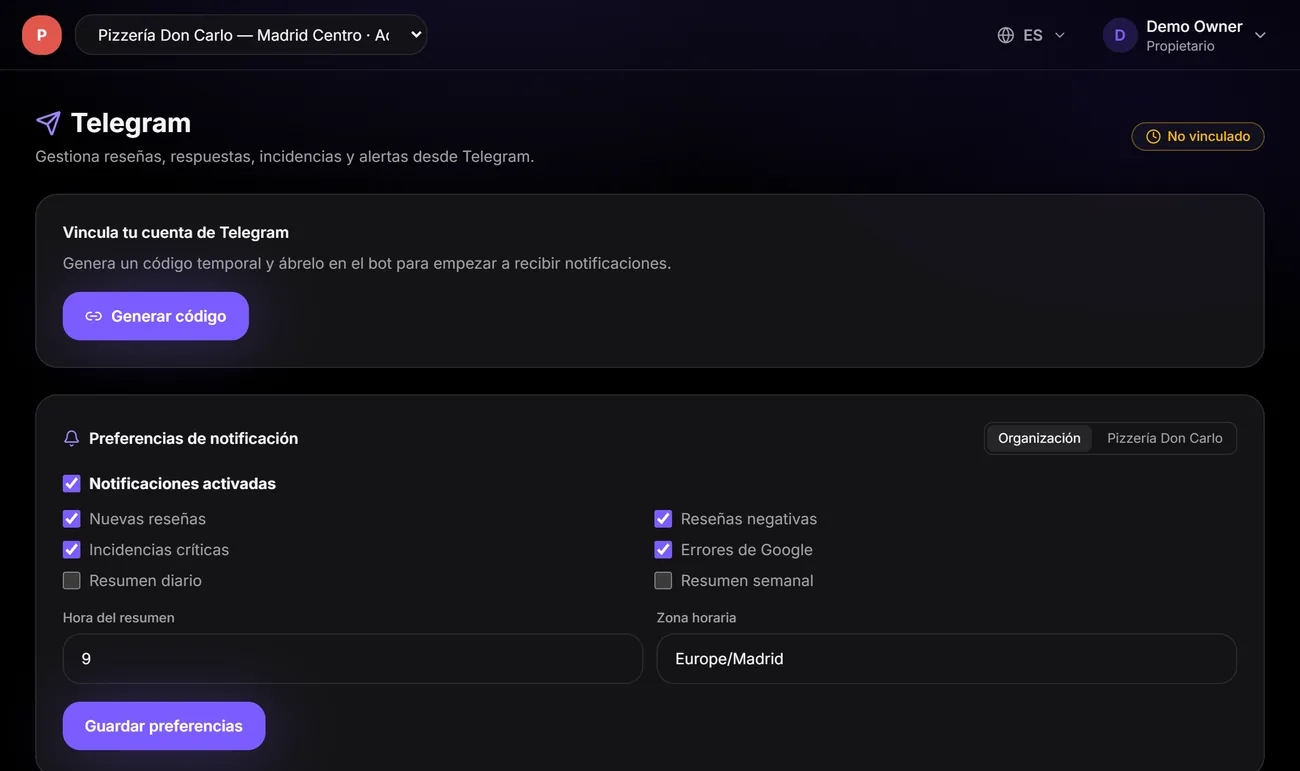Viewport: 1300px width, 771px height.
Task: Click the Gestiona reseñas subtitle text
Action: pos(285,157)
